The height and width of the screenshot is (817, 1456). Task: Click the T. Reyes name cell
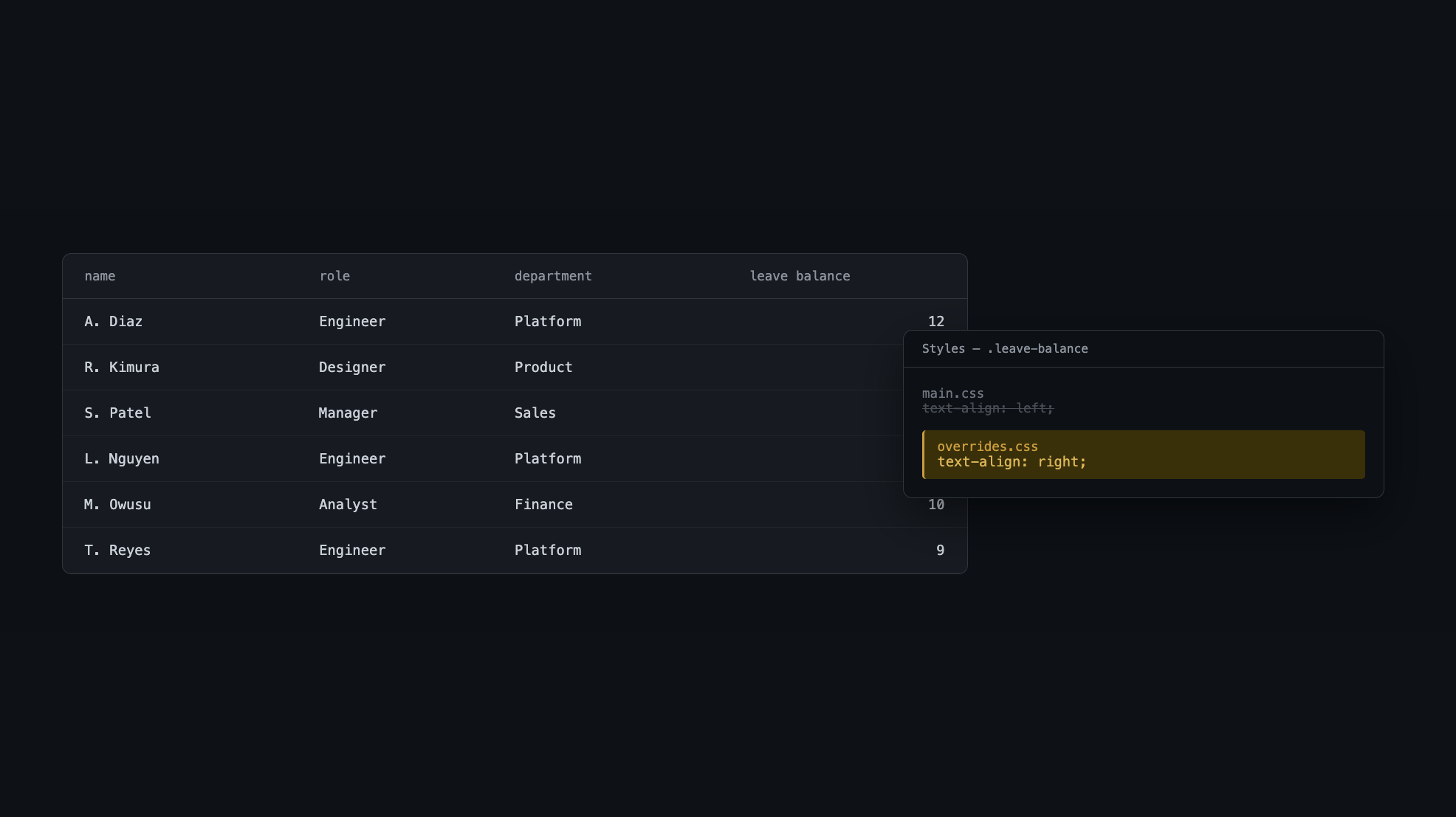[x=117, y=551]
